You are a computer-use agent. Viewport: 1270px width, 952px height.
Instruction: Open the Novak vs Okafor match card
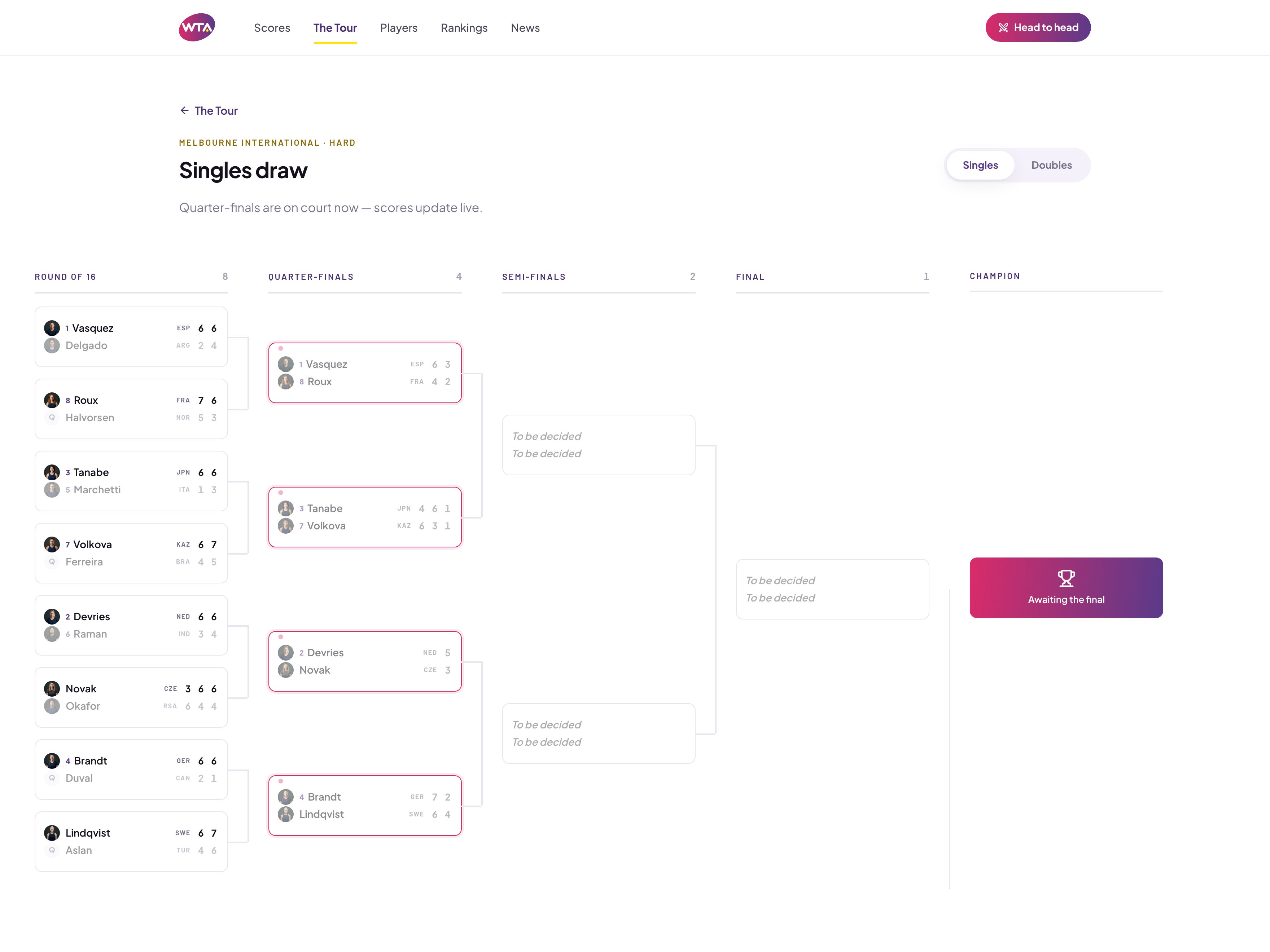click(131, 697)
